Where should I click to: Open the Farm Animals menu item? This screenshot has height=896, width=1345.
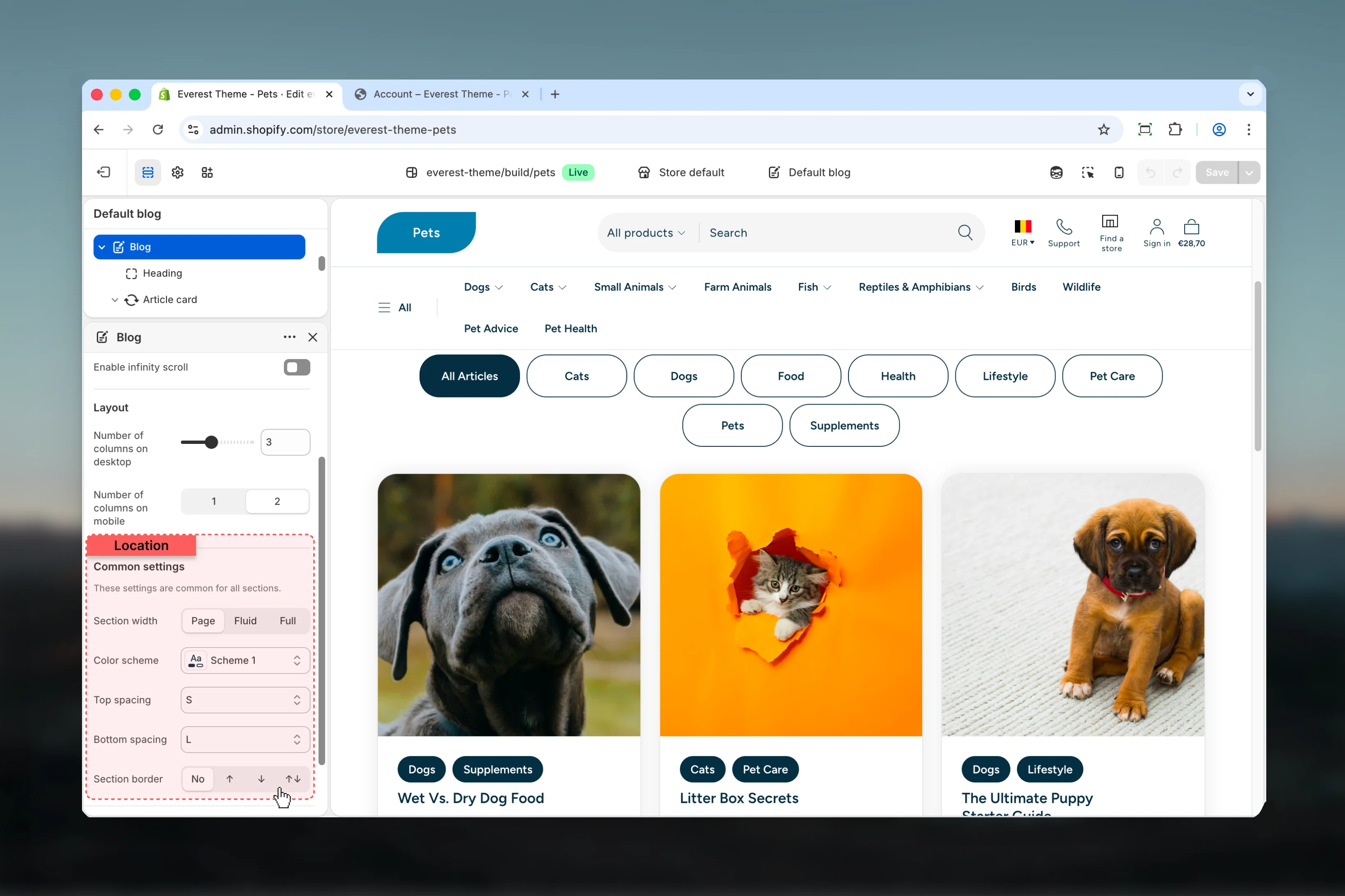(x=737, y=287)
